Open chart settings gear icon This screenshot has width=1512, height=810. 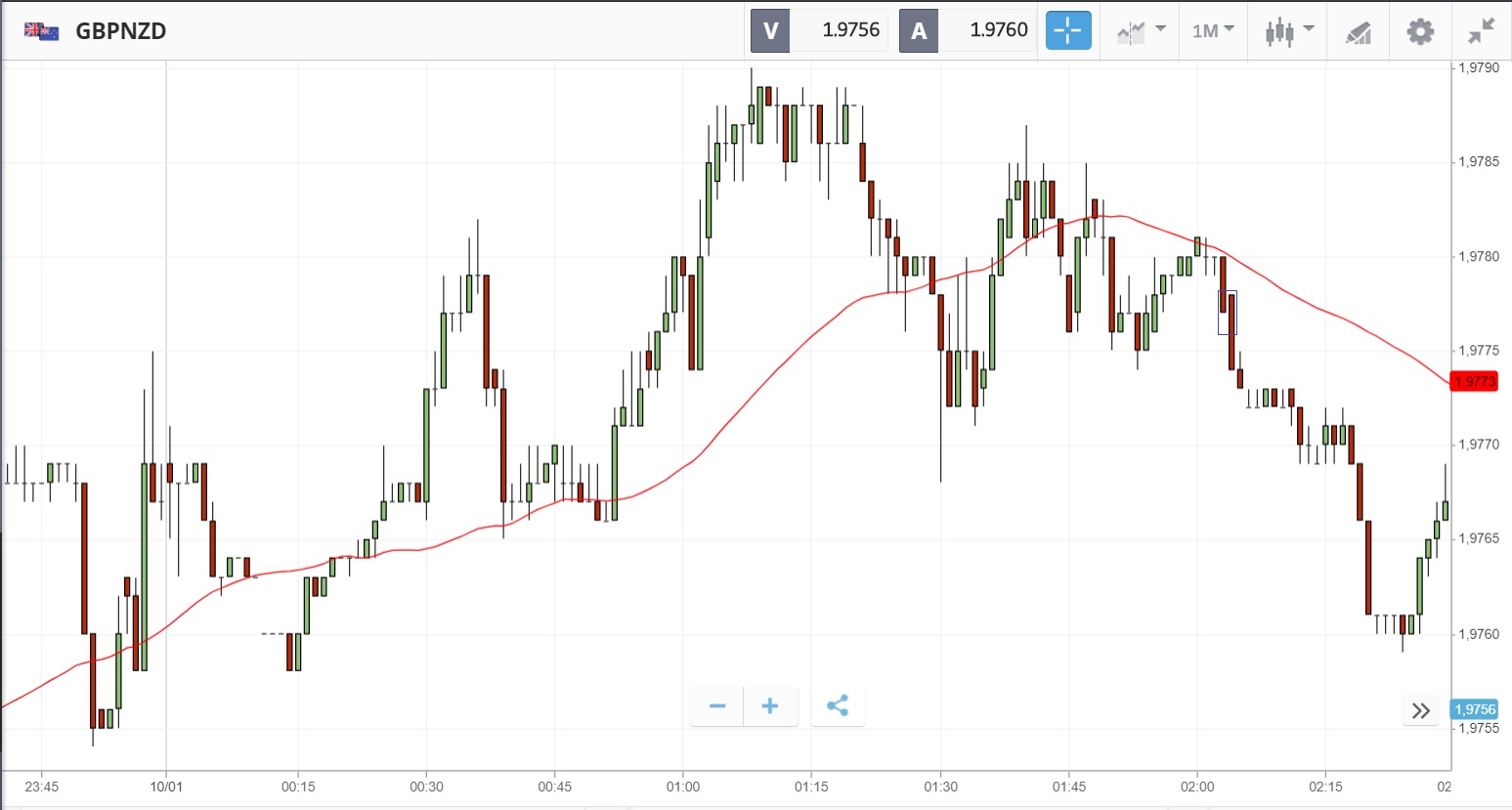(1419, 31)
